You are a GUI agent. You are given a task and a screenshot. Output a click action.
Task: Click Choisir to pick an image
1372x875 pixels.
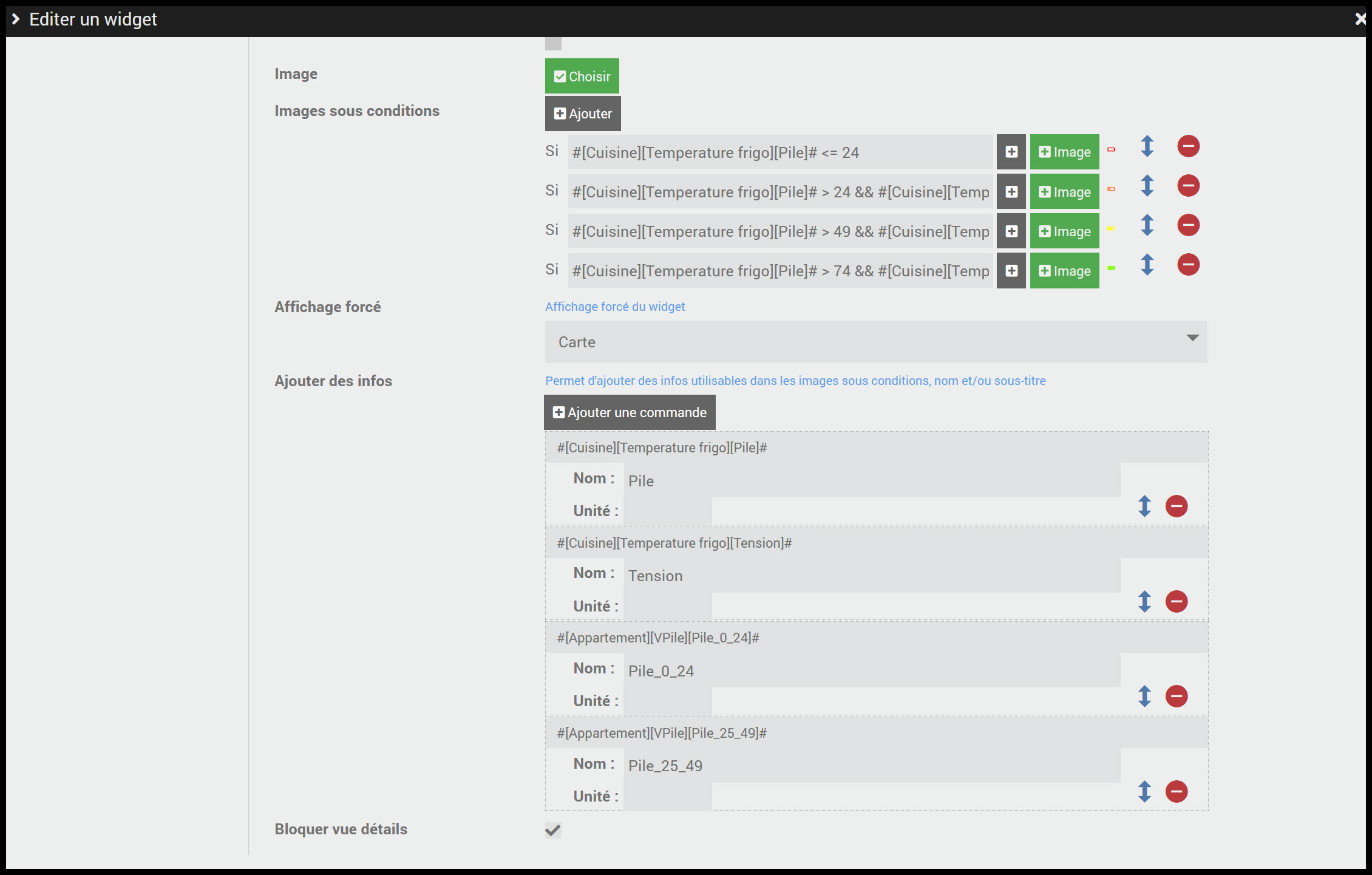pos(582,77)
